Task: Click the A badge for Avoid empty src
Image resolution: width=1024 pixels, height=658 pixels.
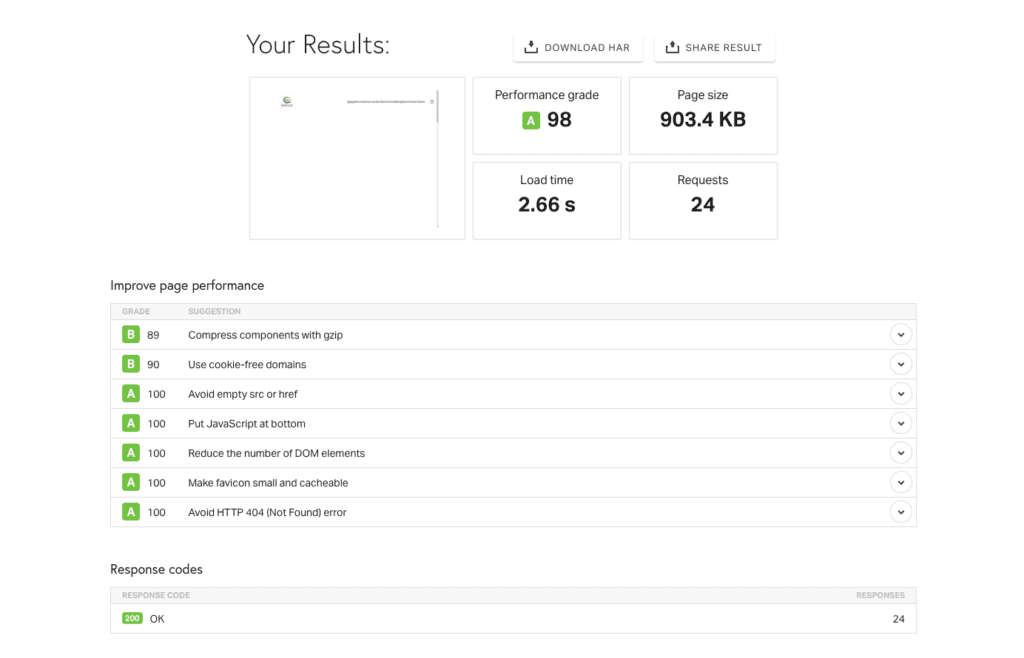Action: (131, 393)
